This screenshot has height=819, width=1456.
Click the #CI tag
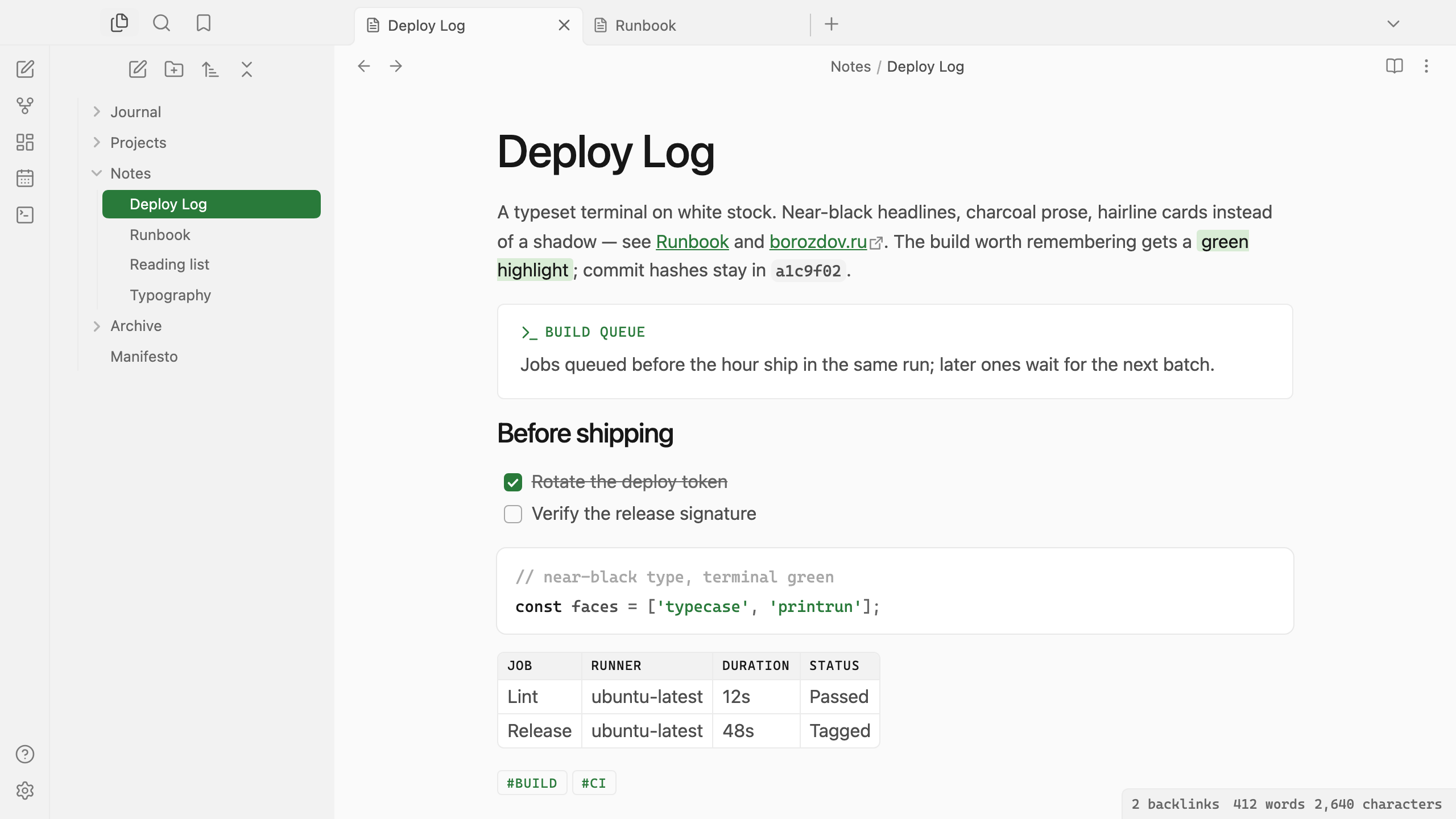pyautogui.click(x=594, y=783)
